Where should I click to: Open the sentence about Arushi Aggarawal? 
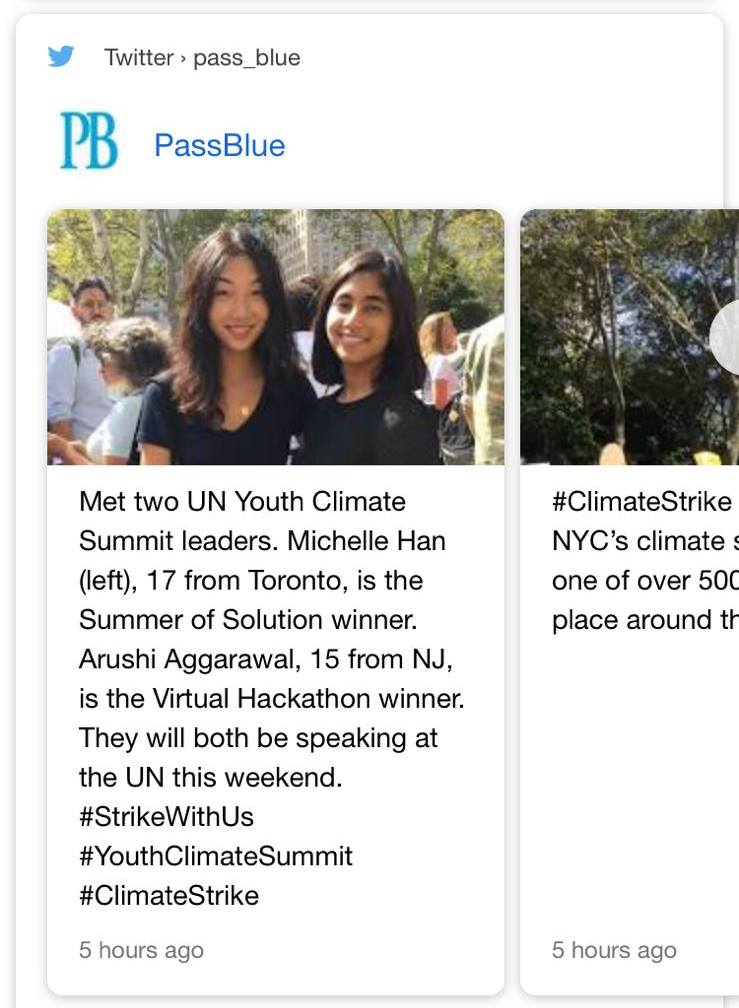(x=271, y=678)
